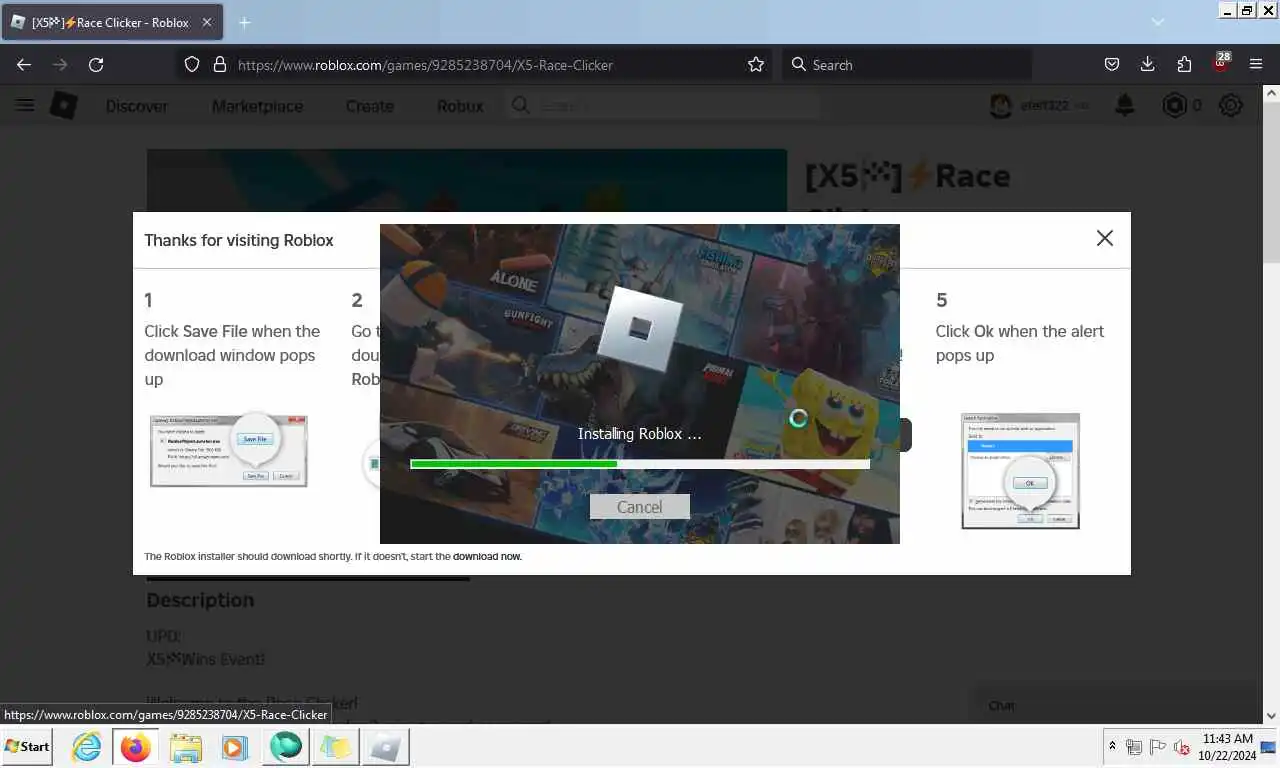The width and height of the screenshot is (1280, 768).
Task: Open the user avatar profile
Action: pyautogui.click(x=1001, y=105)
